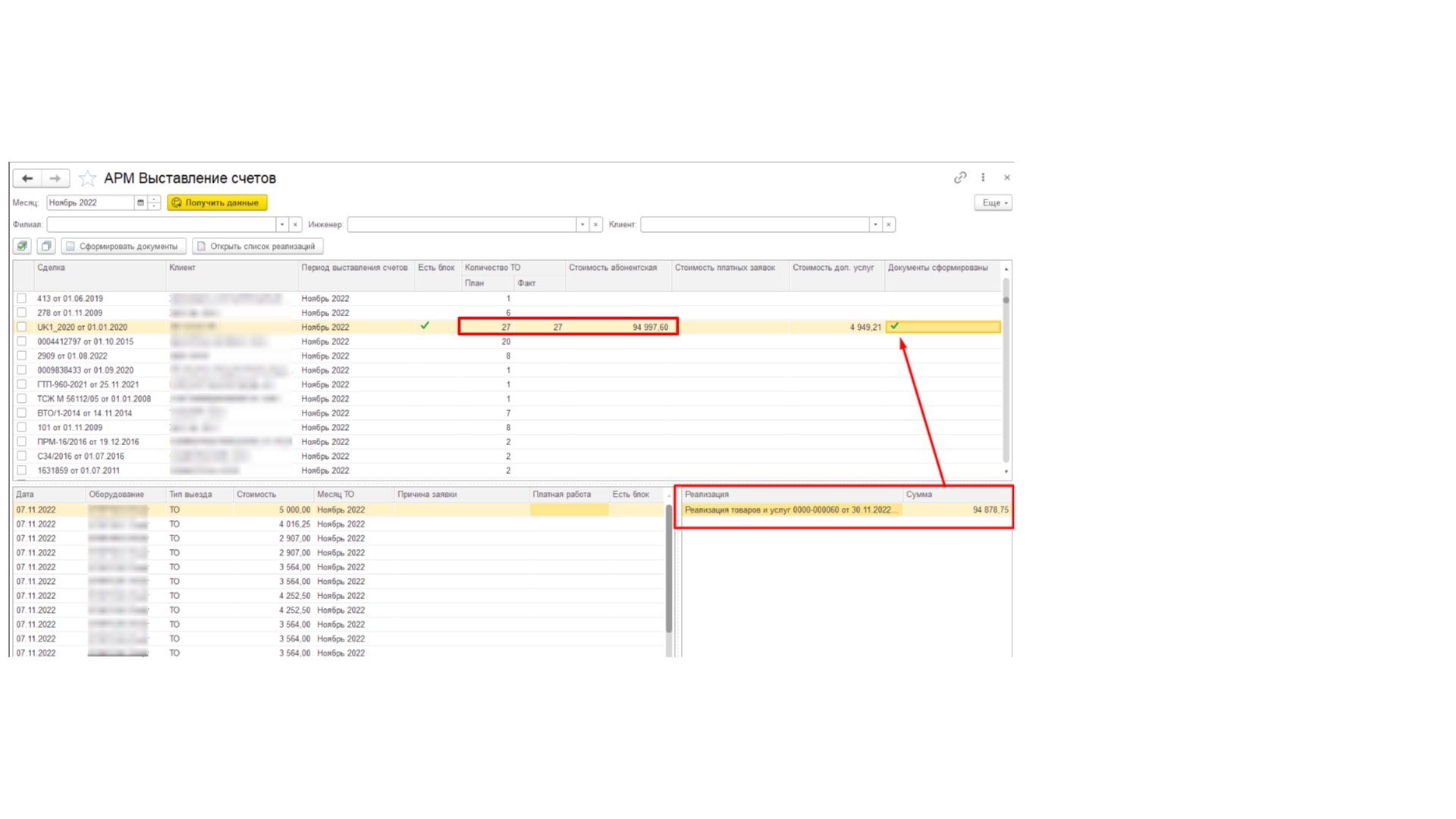This screenshot has width=1456, height=819.
Task: Add form to favorites with star icon
Action: [x=87, y=178]
